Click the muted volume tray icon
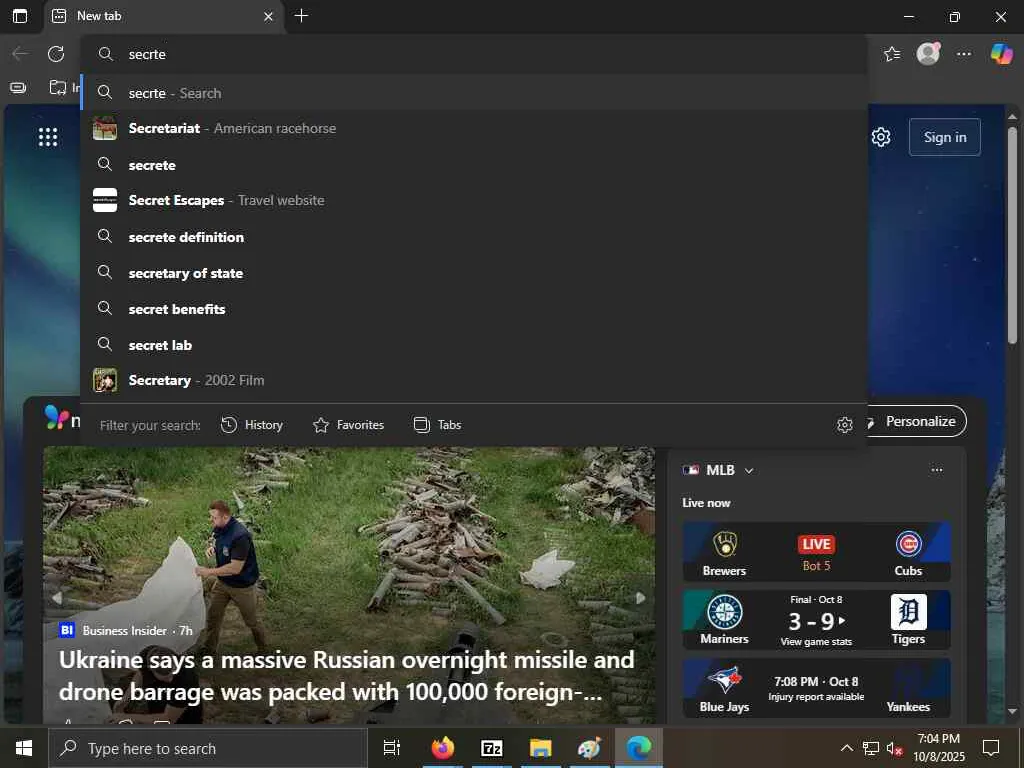 [894, 748]
